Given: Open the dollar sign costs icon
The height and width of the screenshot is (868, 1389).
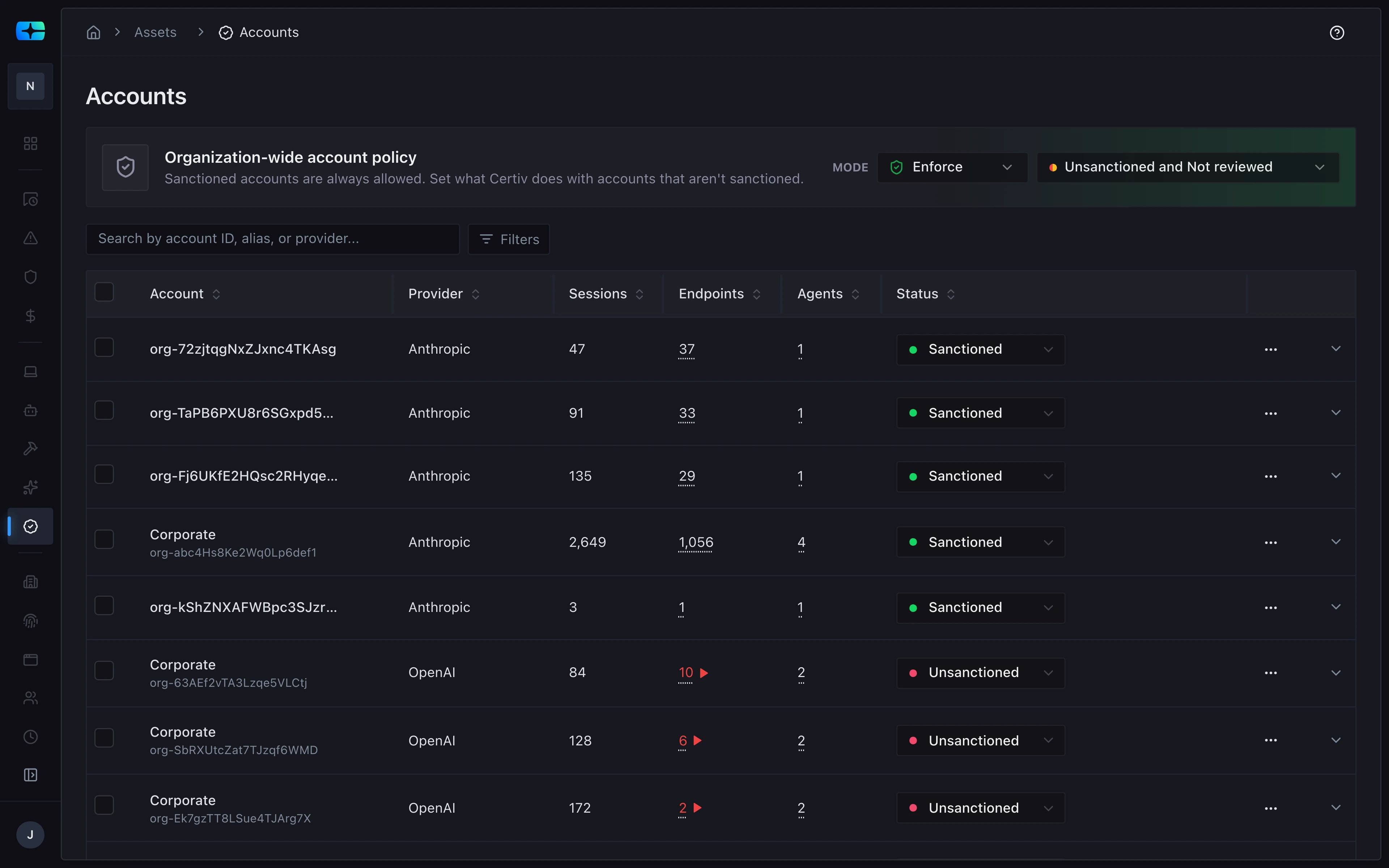Looking at the screenshot, I should coord(30,316).
